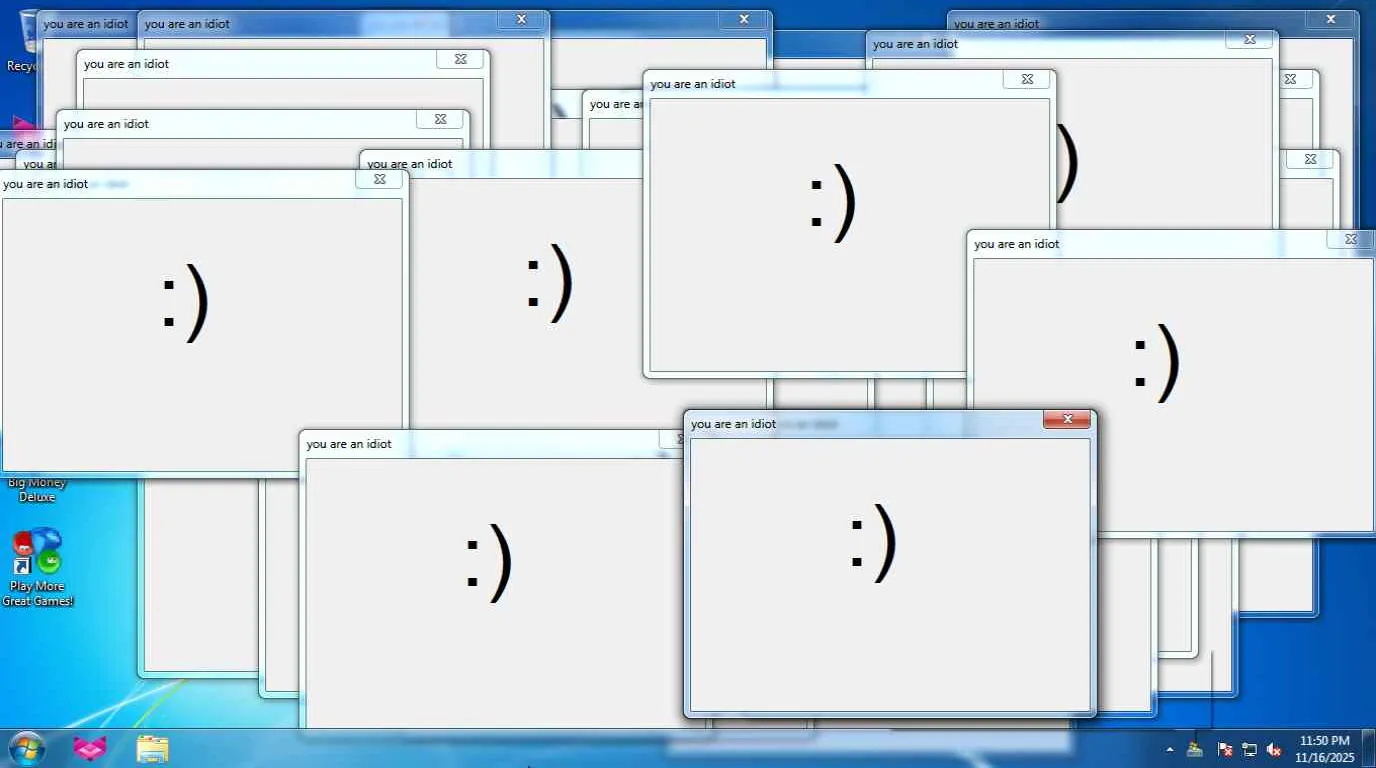Close the active window with the red X

(x=1067, y=419)
